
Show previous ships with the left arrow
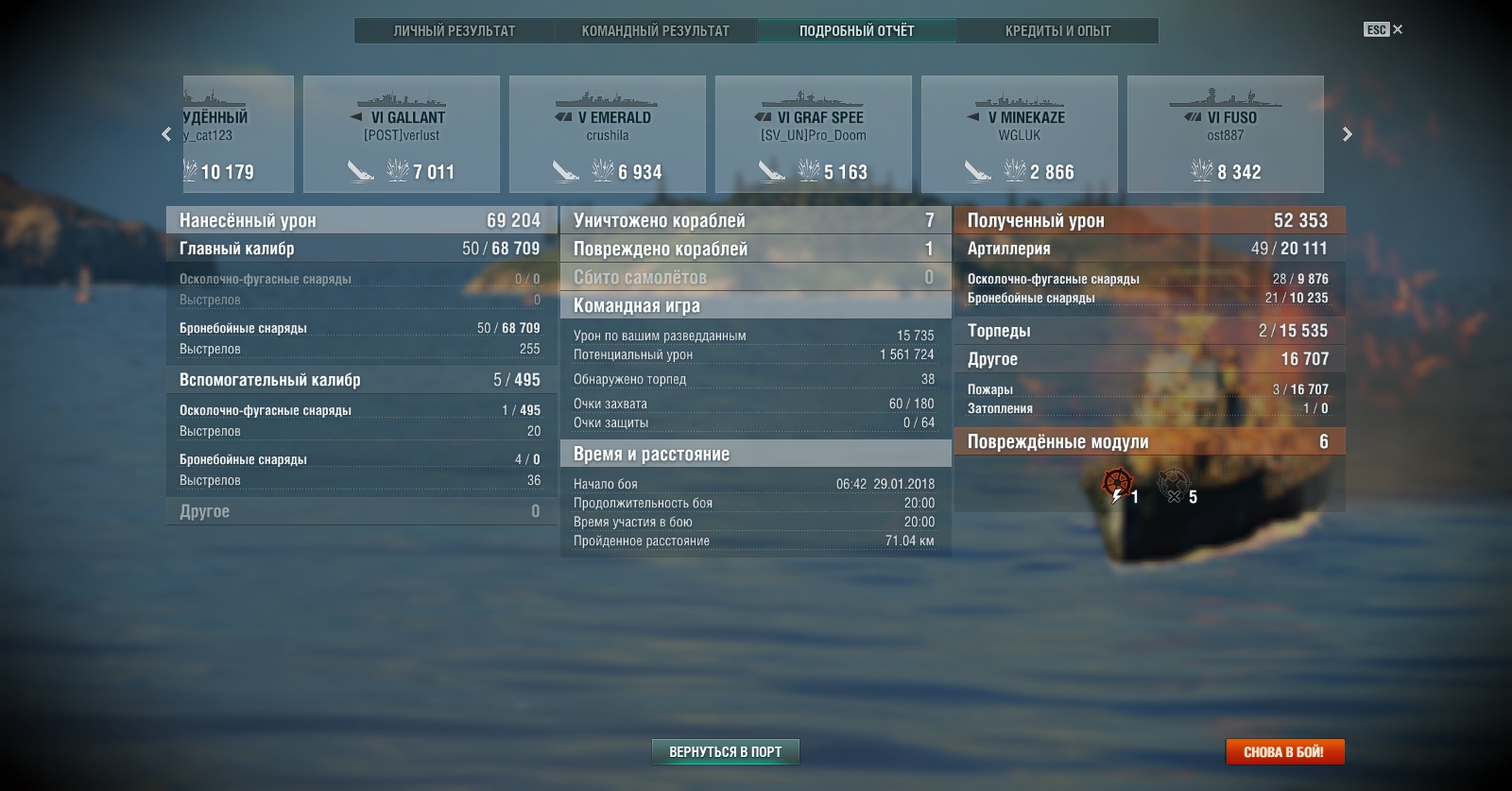click(166, 134)
